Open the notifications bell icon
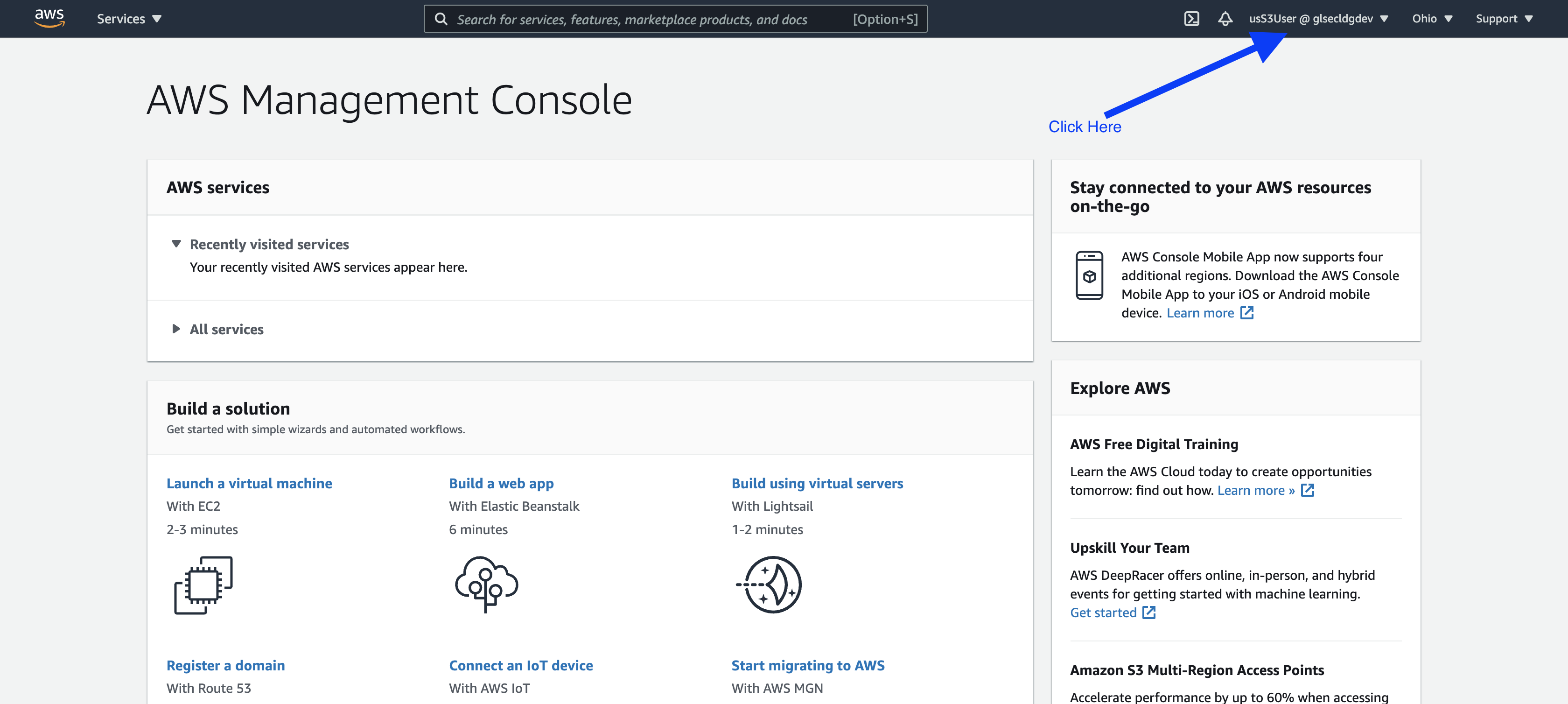The image size is (1568, 704). pyautogui.click(x=1225, y=19)
